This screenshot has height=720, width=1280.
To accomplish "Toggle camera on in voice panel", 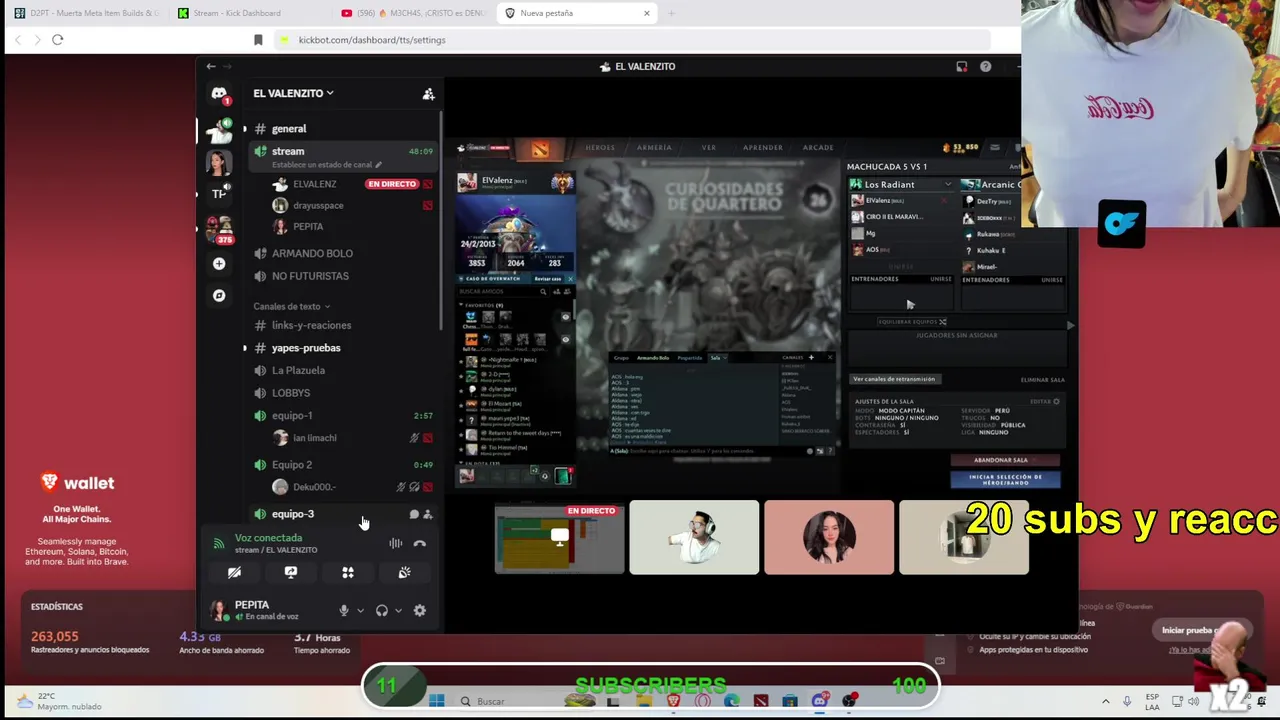I will pyautogui.click(x=234, y=573).
